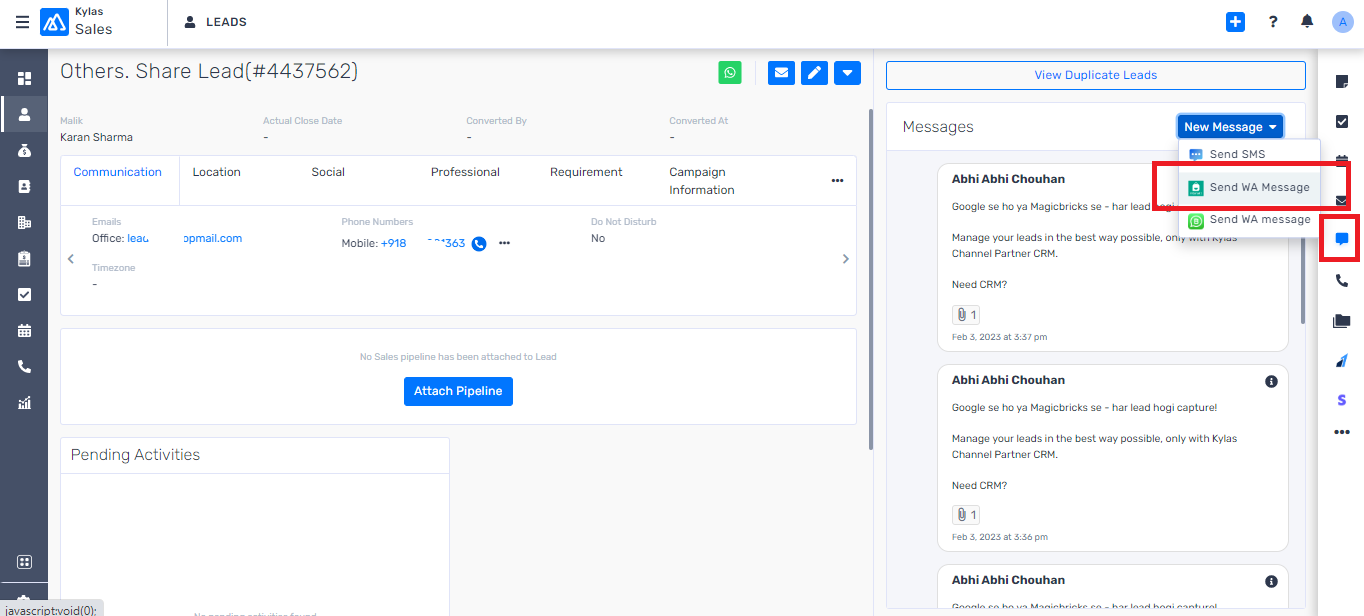Open the hamburger menu at top left
The width and height of the screenshot is (1364, 616).
pos(22,21)
